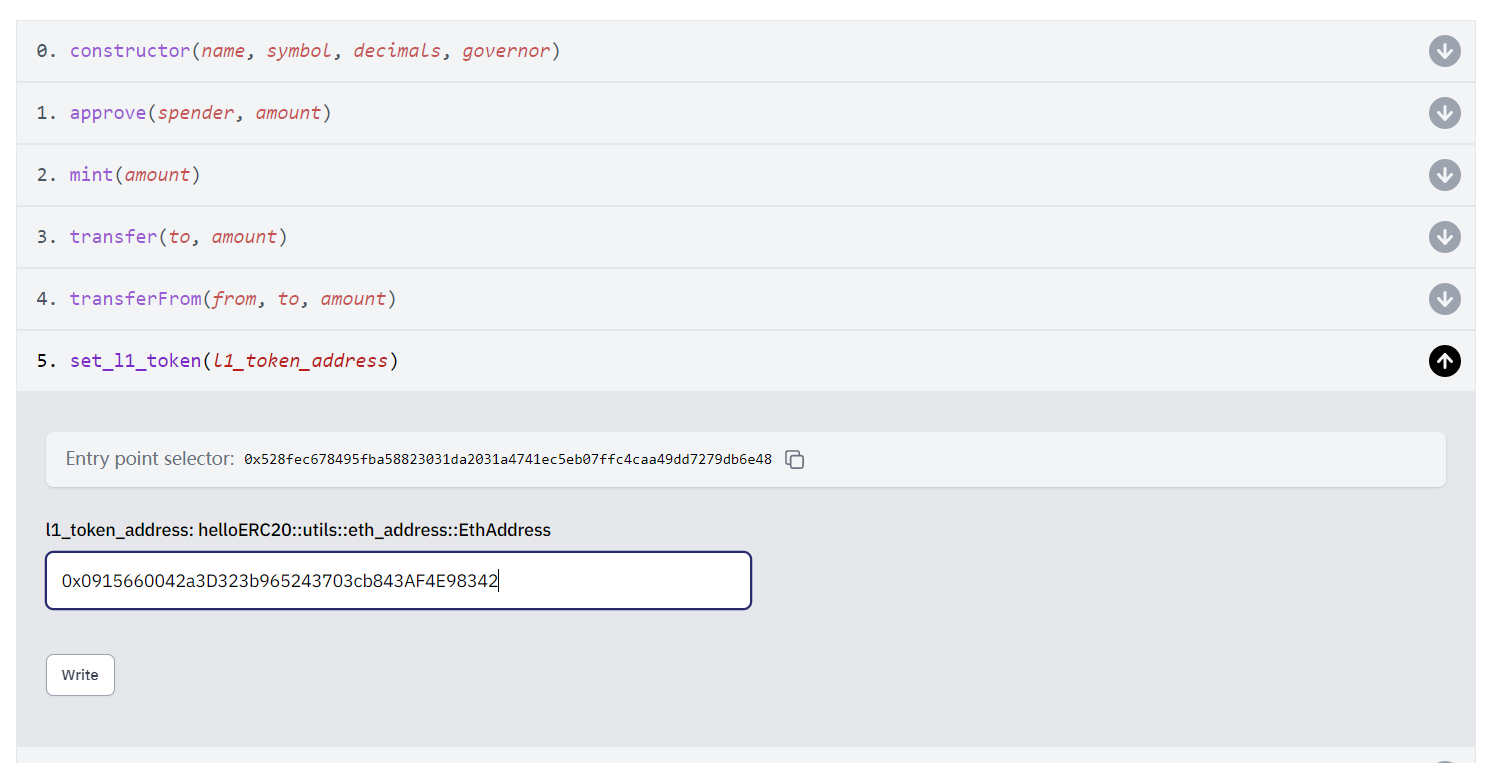Select the mint(amount) row header
The width and height of the screenshot is (1487, 763).
[130, 174]
